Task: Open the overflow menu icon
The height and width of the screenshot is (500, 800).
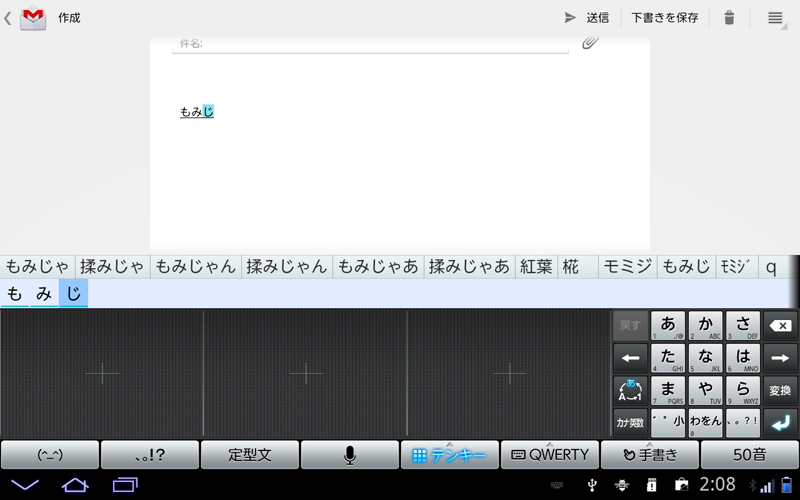Action: 775,18
